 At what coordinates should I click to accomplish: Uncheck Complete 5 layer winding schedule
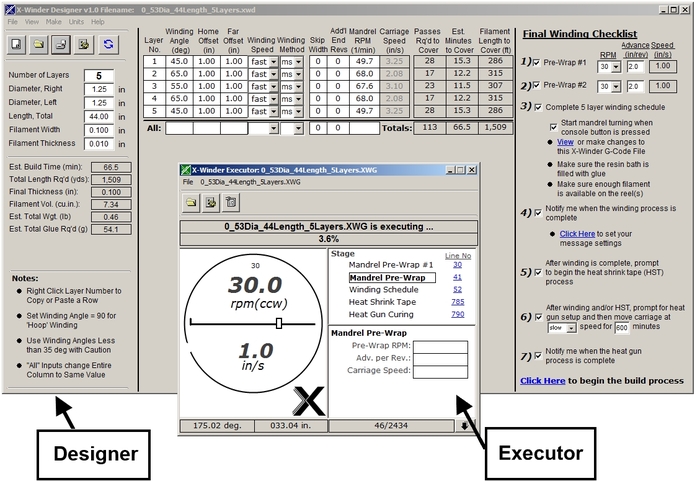pyautogui.click(x=538, y=107)
